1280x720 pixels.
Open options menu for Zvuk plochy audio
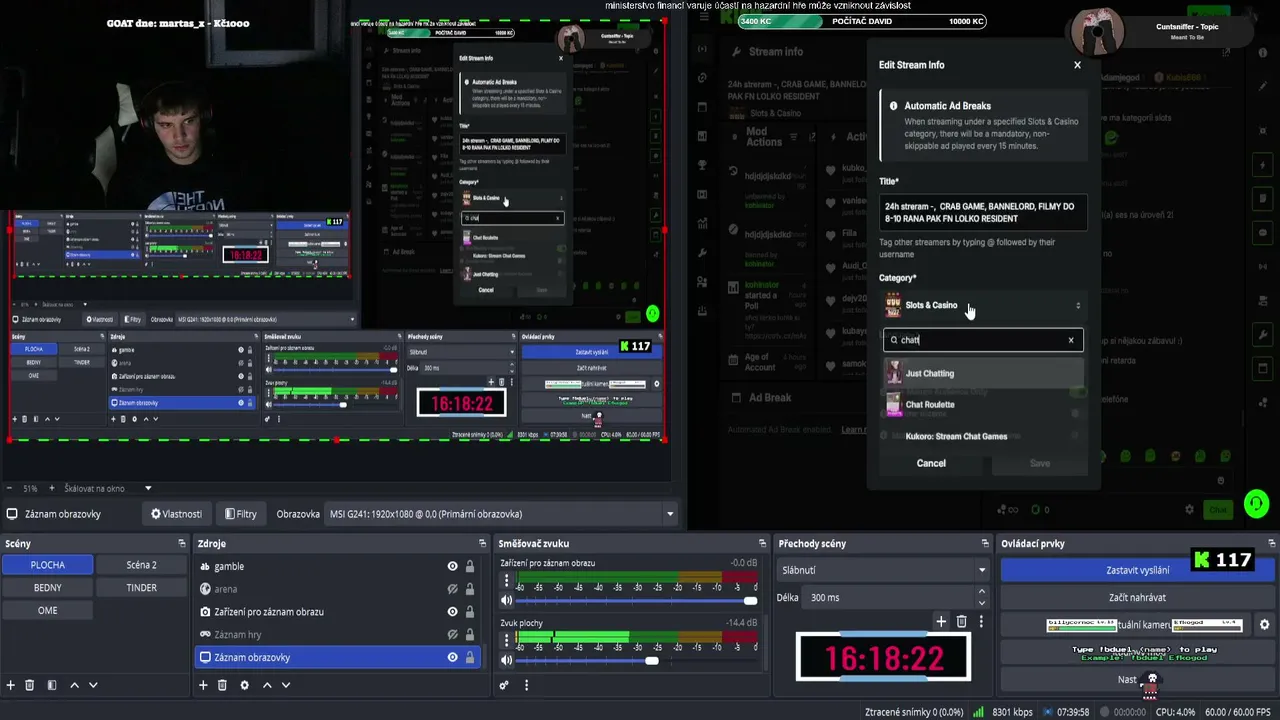(506, 640)
